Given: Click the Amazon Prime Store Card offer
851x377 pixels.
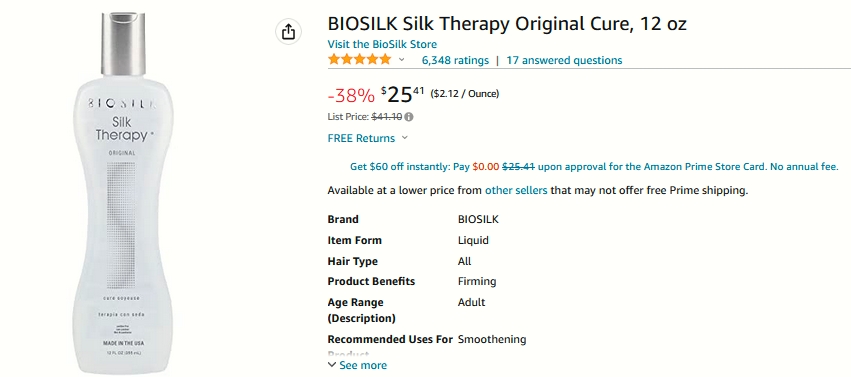Looking at the screenshot, I should point(594,167).
